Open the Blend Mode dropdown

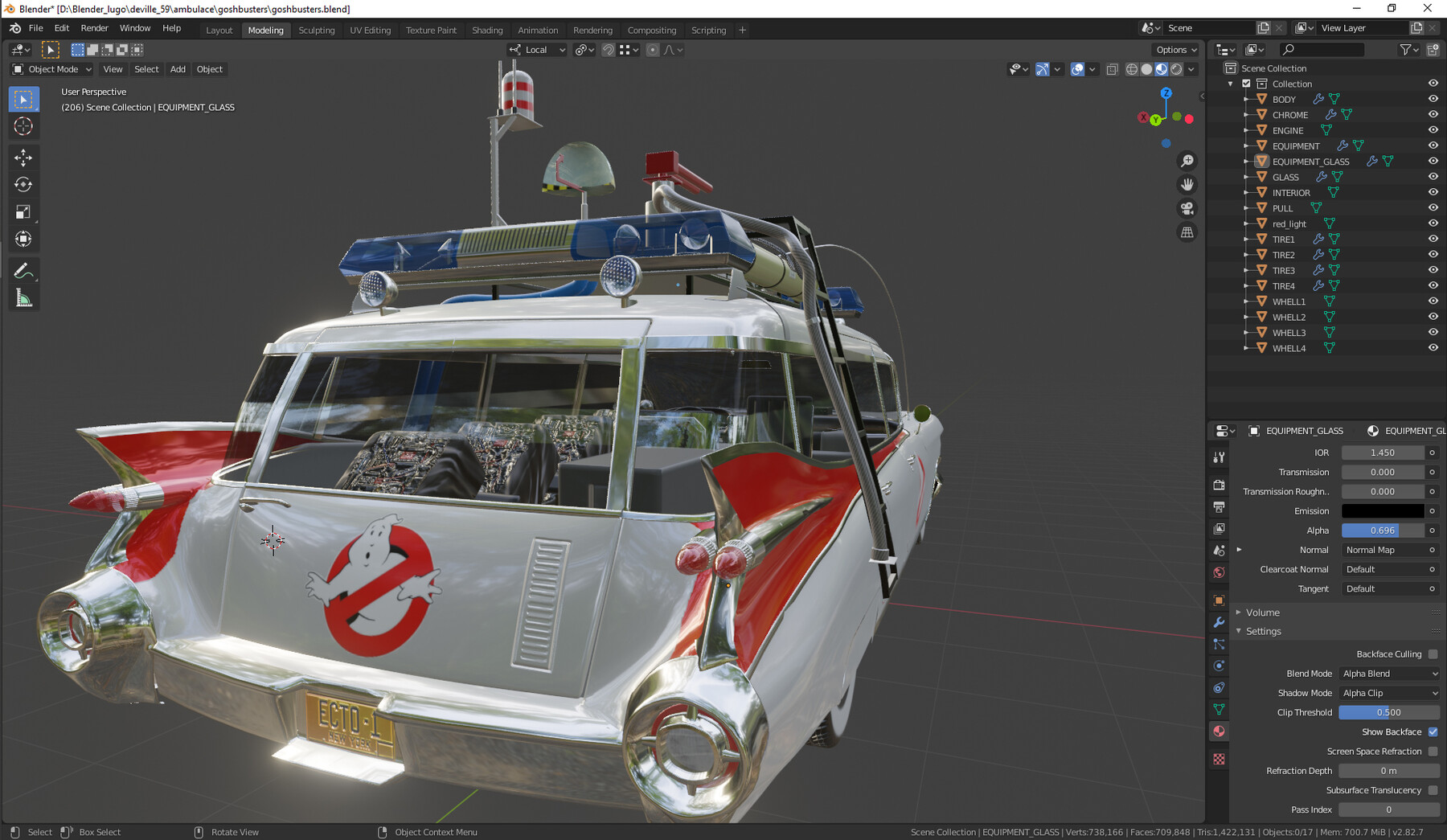[1389, 674]
